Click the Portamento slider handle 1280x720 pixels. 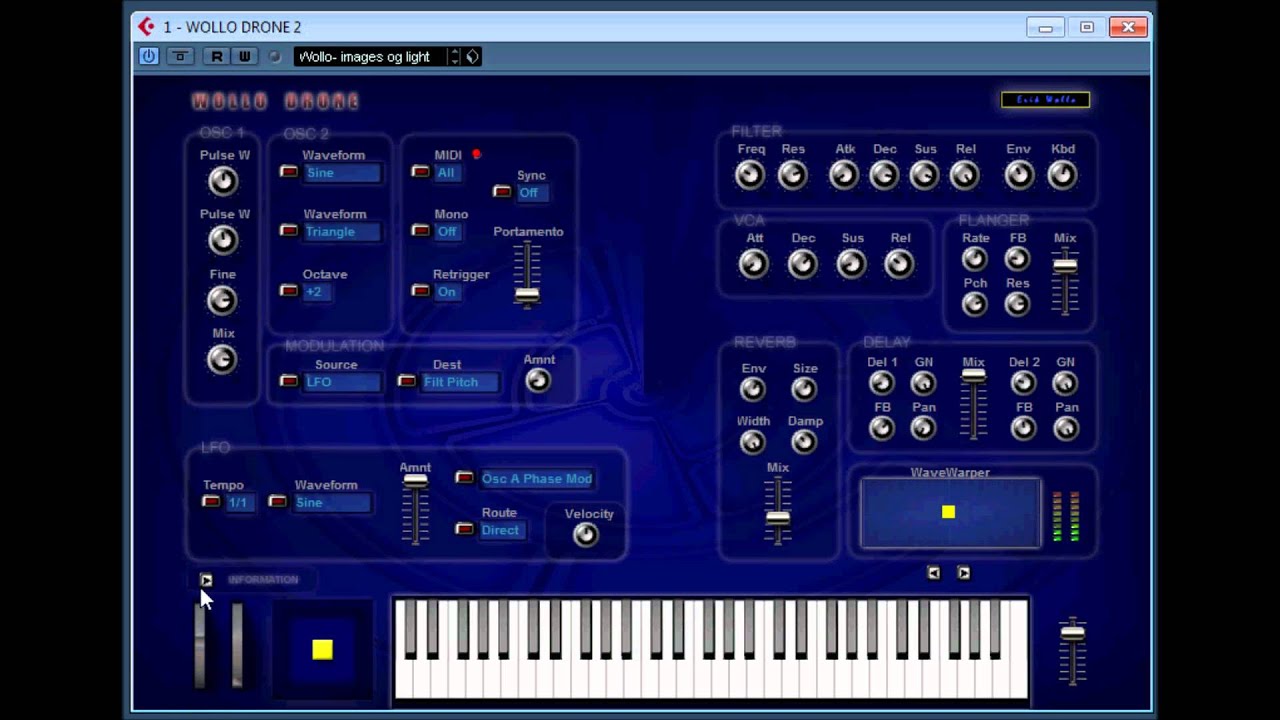click(x=527, y=294)
